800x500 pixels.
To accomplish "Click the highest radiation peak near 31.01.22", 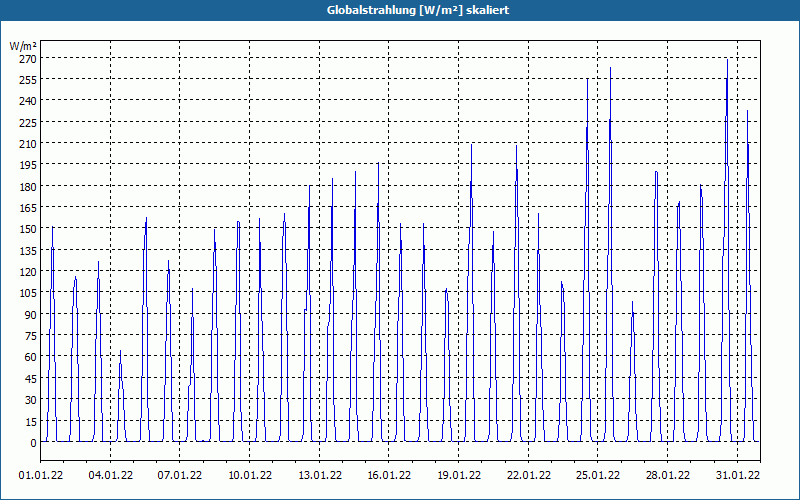I will (x=727, y=60).
